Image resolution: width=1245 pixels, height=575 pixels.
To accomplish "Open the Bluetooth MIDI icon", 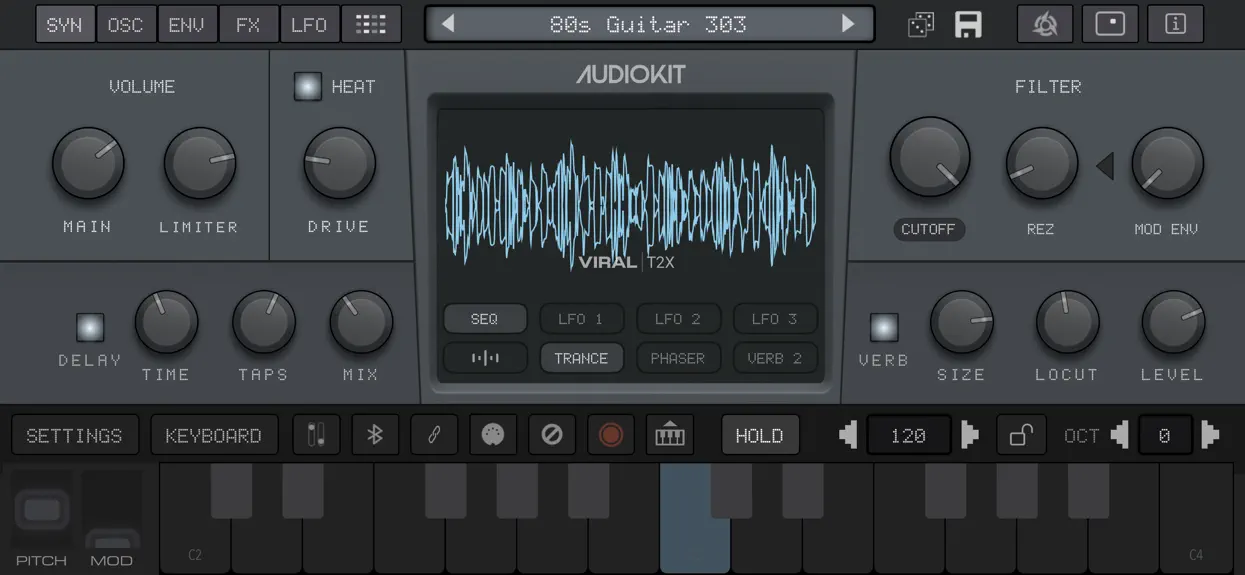I will [375, 435].
